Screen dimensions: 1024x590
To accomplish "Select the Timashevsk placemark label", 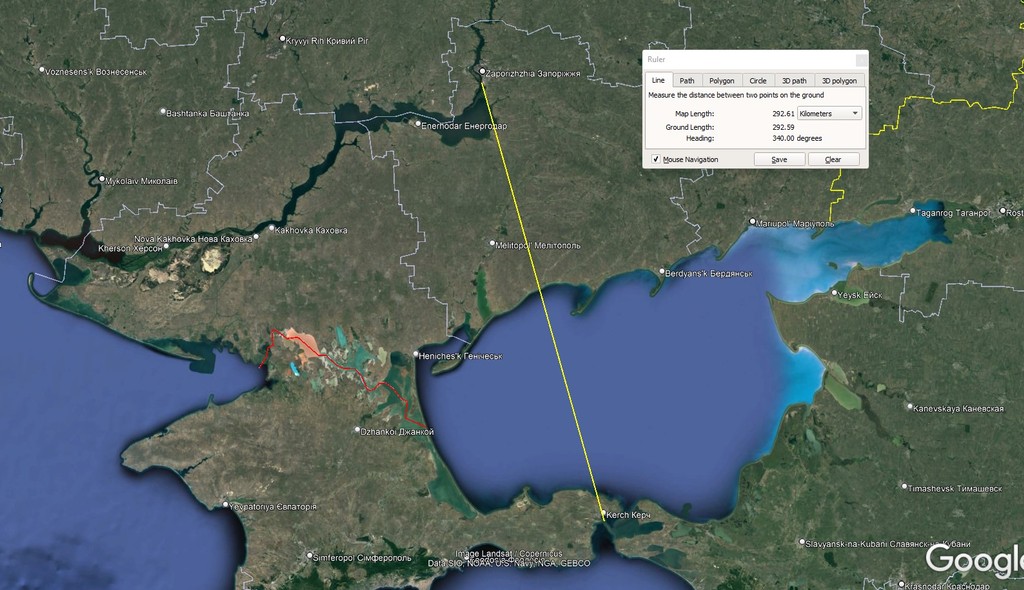I will click(955, 489).
